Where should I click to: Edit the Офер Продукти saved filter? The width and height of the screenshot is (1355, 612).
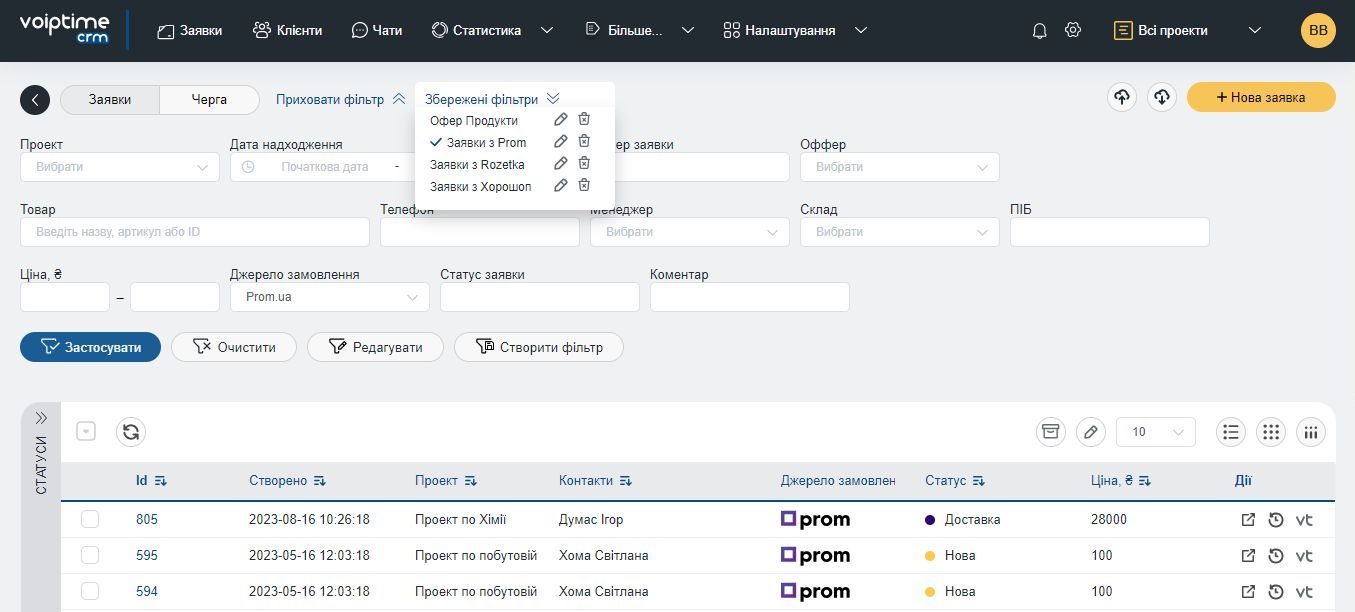(561, 120)
